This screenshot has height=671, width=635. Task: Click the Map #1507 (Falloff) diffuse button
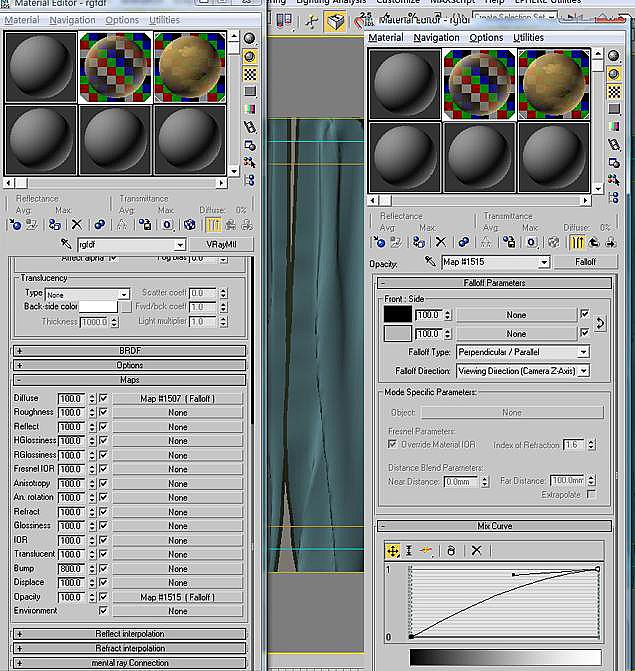pos(178,398)
